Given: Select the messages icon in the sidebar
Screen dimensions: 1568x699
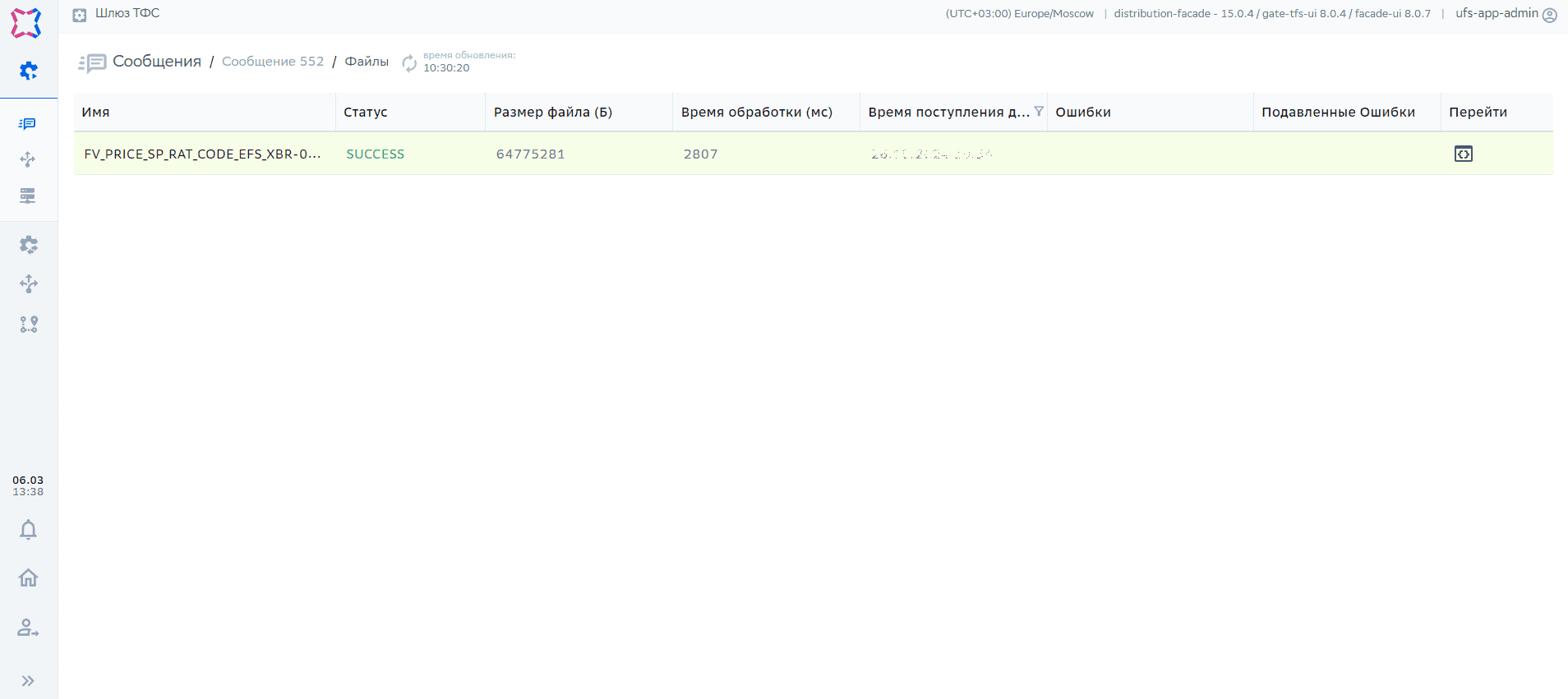Looking at the screenshot, I should click(x=28, y=124).
